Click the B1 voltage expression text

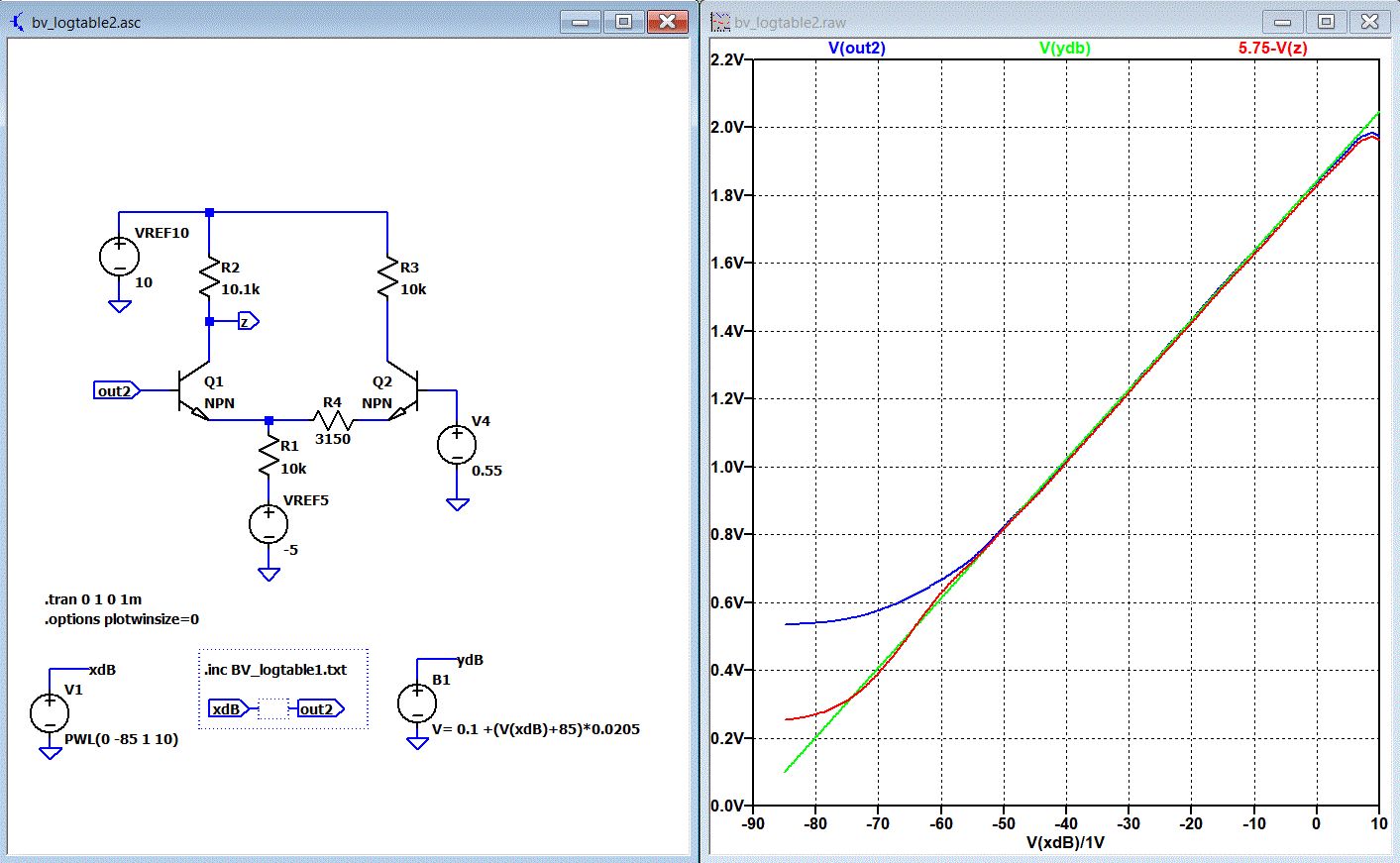(x=536, y=729)
